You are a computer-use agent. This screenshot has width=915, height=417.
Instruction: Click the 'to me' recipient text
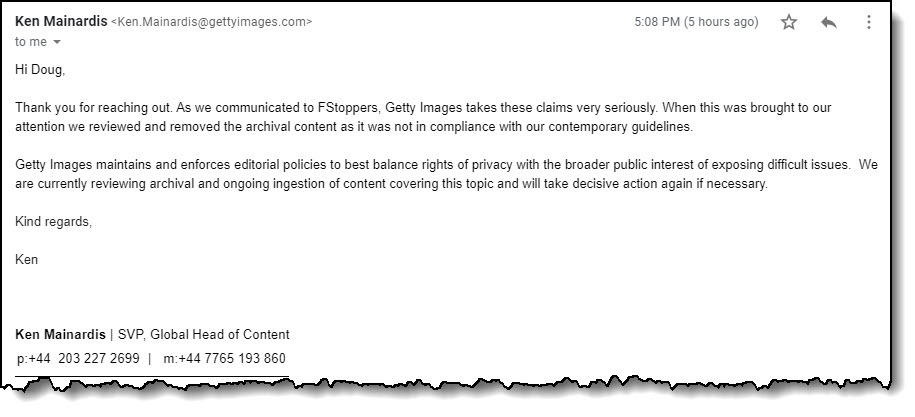pyautogui.click(x=31, y=42)
